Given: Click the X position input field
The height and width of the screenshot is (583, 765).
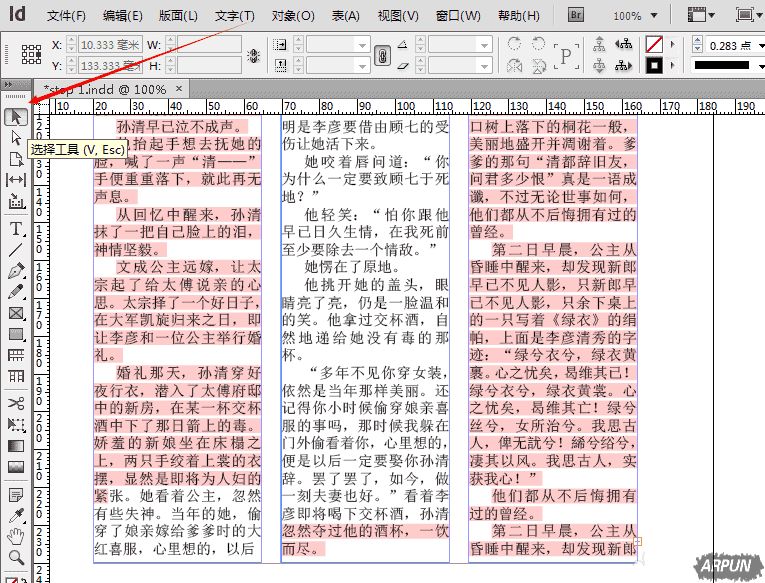Looking at the screenshot, I should [110, 45].
